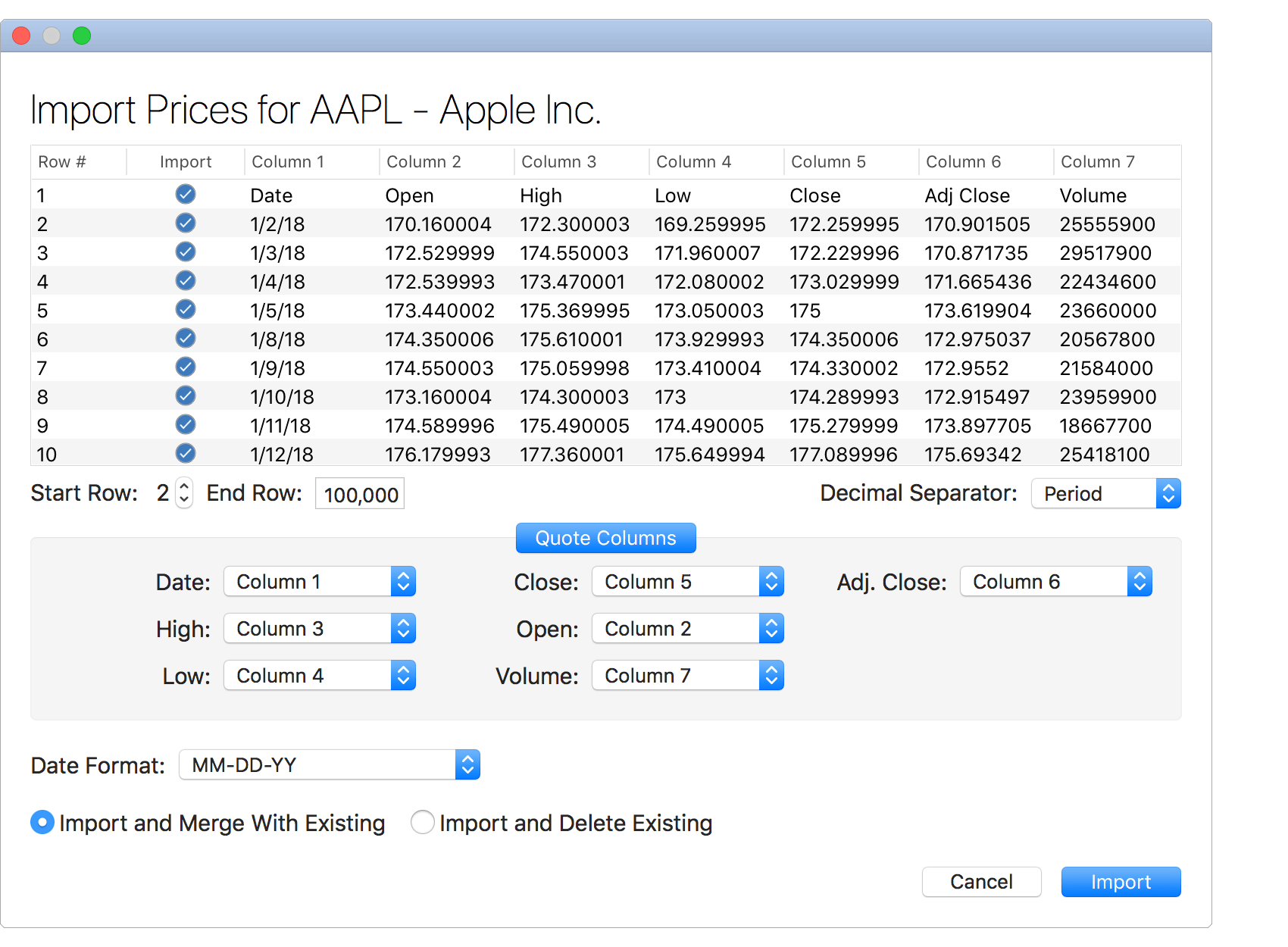Viewport: 1288px width, 947px height.
Task: Cancel the price import
Action: [981, 881]
